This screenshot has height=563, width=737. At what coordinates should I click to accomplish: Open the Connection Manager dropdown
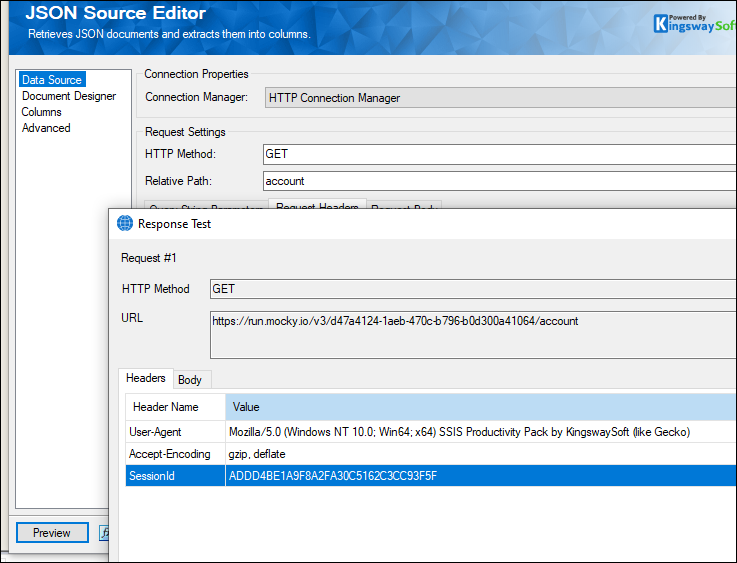pyautogui.click(x=501, y=98)
